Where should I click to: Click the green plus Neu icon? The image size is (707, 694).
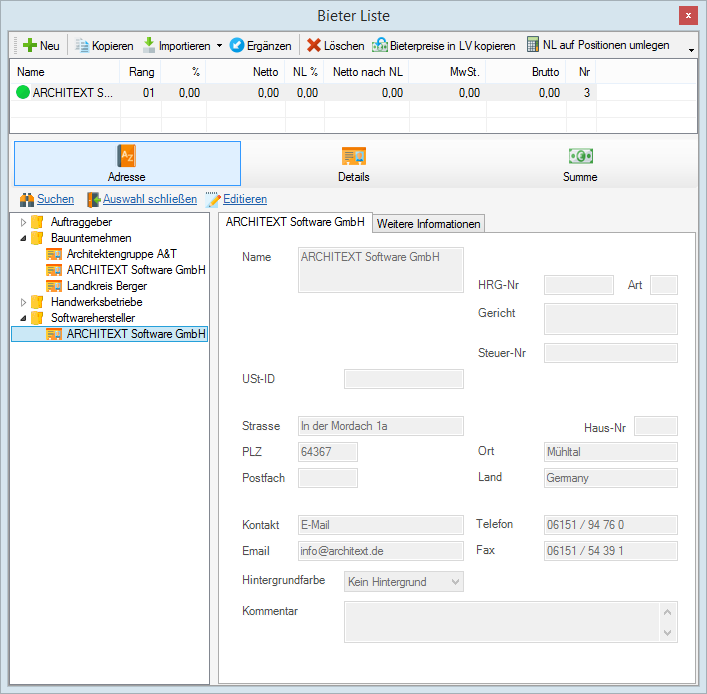point(30,46)
